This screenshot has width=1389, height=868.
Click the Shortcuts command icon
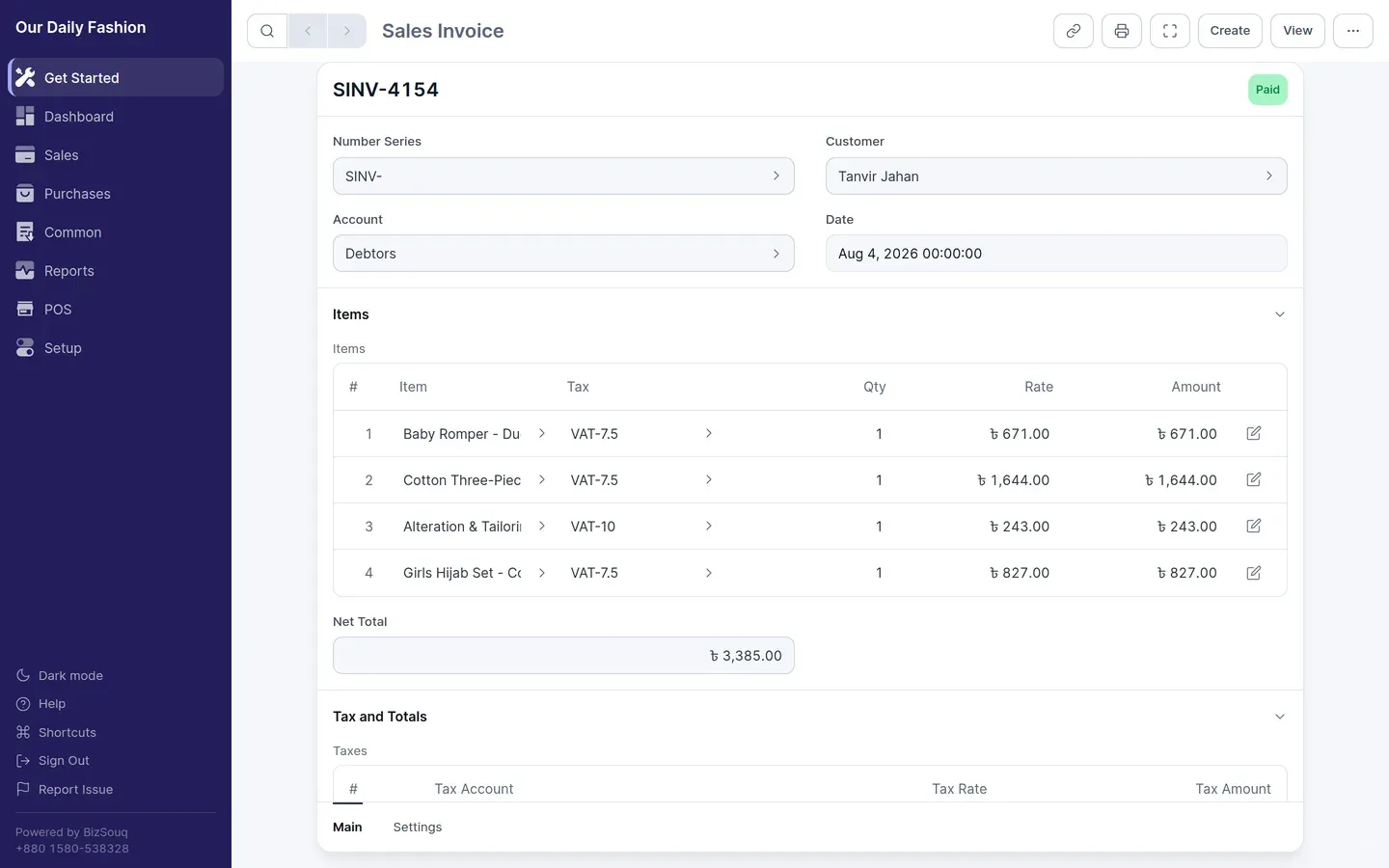coord(23,732)
